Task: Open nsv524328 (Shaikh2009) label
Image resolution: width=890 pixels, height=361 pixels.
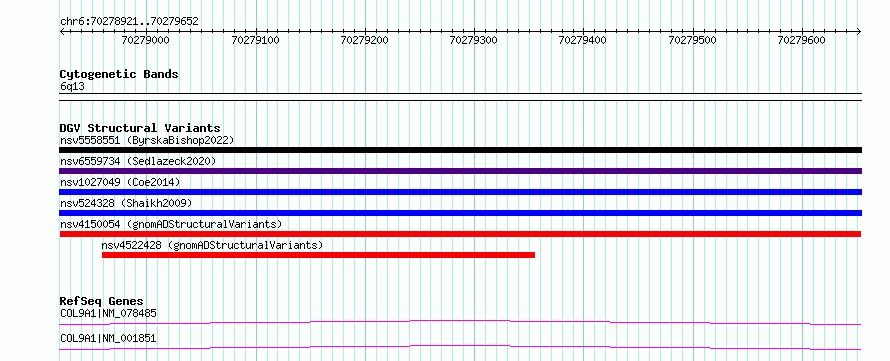Action: 126,203
